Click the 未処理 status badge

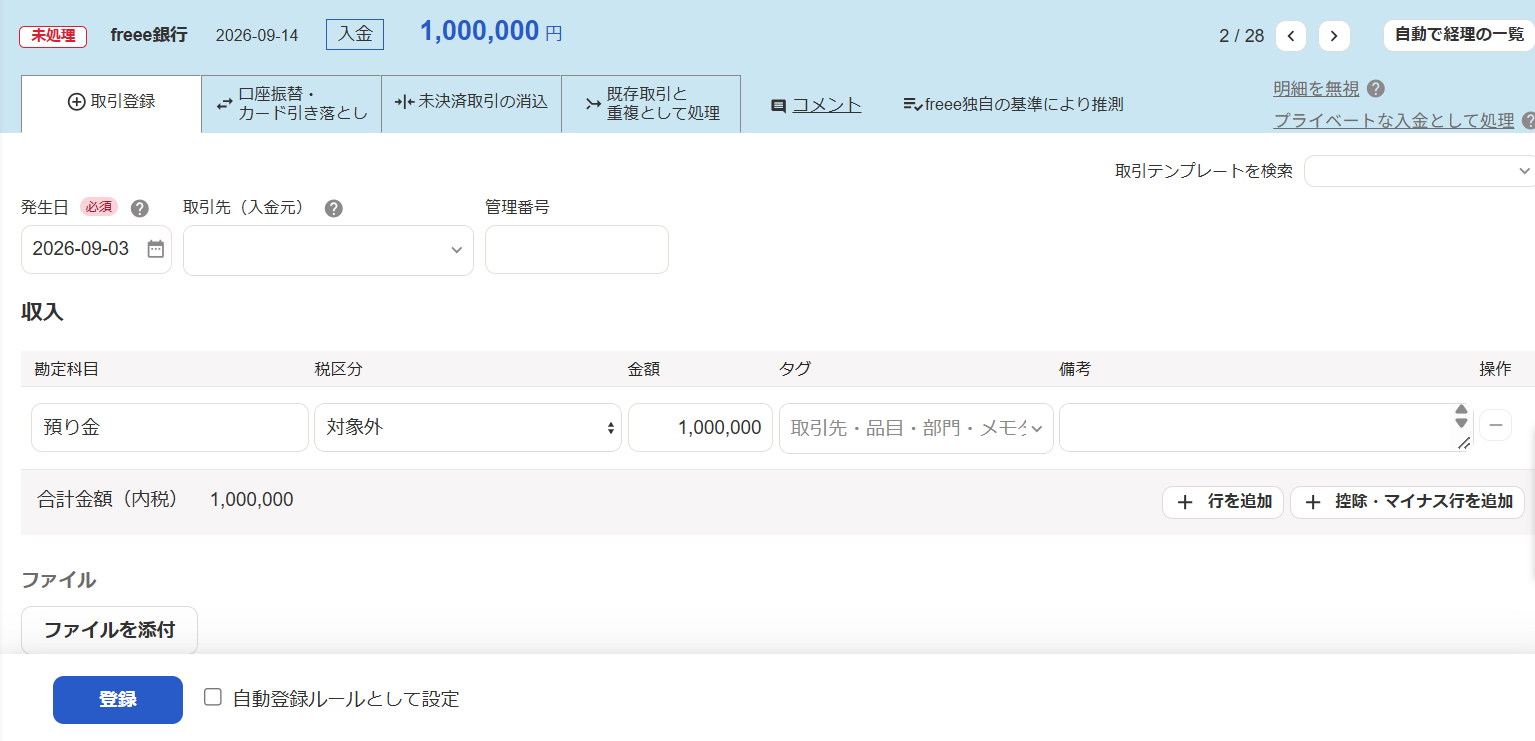pos(53,36)
